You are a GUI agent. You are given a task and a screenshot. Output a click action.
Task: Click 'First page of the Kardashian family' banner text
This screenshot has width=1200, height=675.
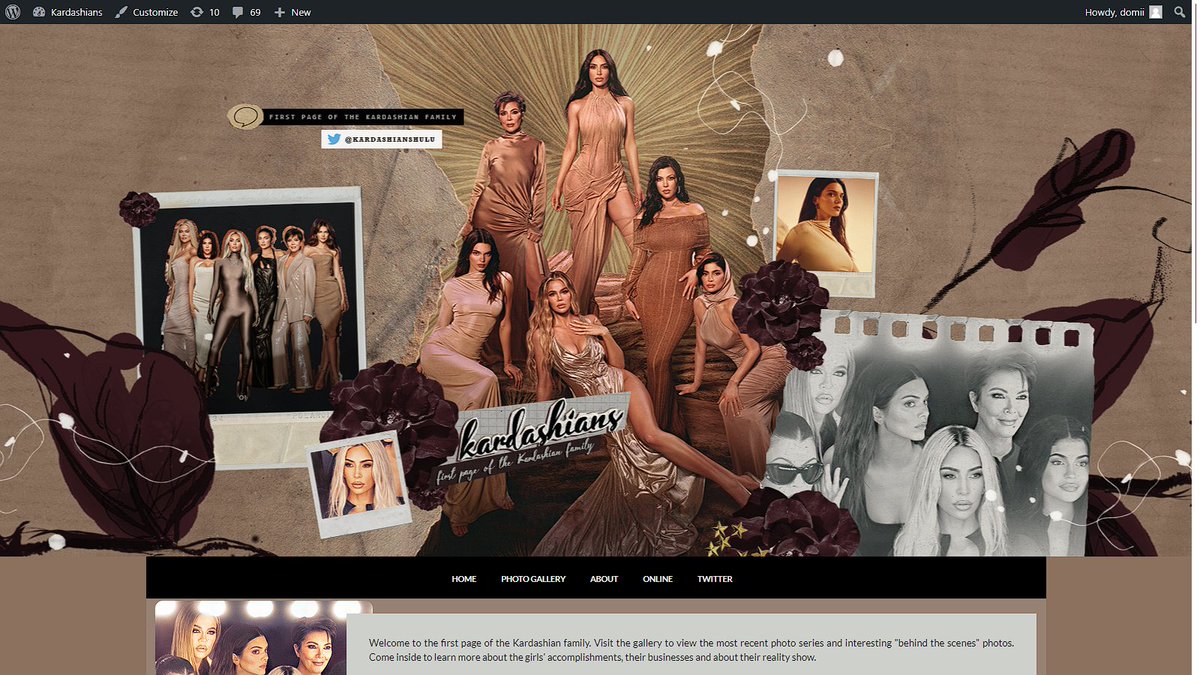[364, 117]
